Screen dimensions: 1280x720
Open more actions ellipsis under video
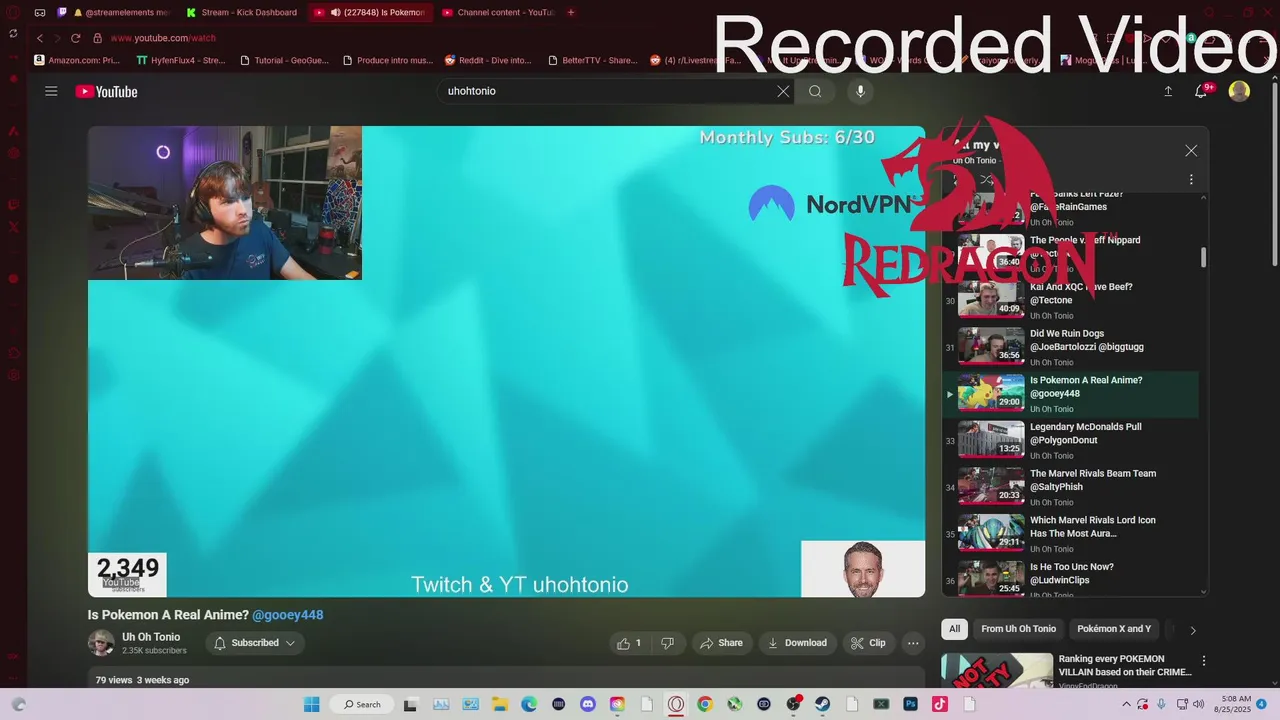913,643
